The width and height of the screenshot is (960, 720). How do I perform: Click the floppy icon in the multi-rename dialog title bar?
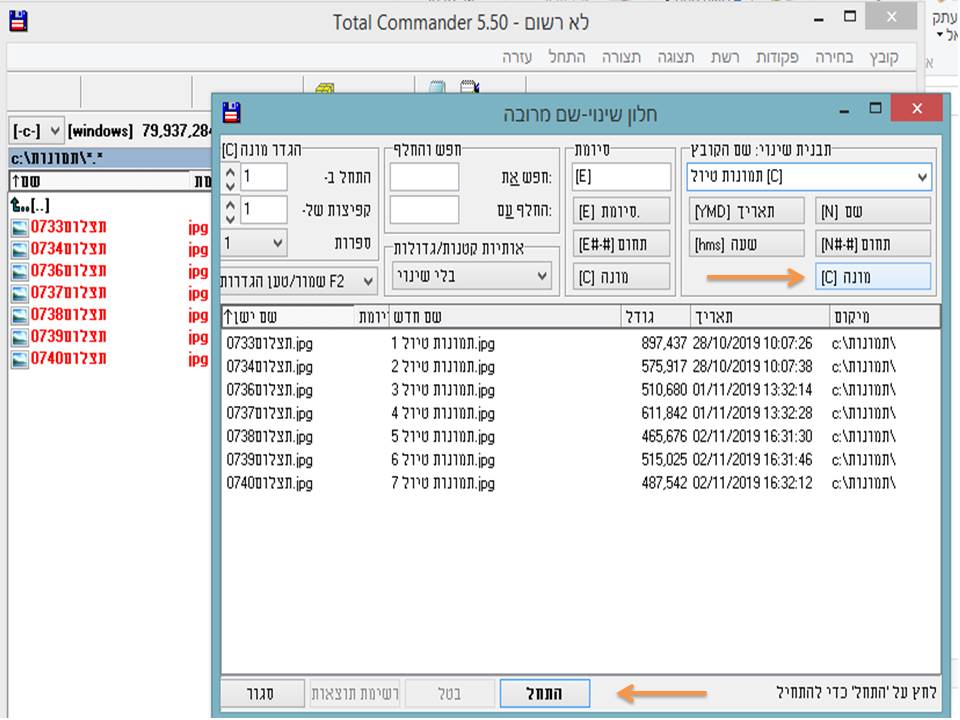coord(231,112)
